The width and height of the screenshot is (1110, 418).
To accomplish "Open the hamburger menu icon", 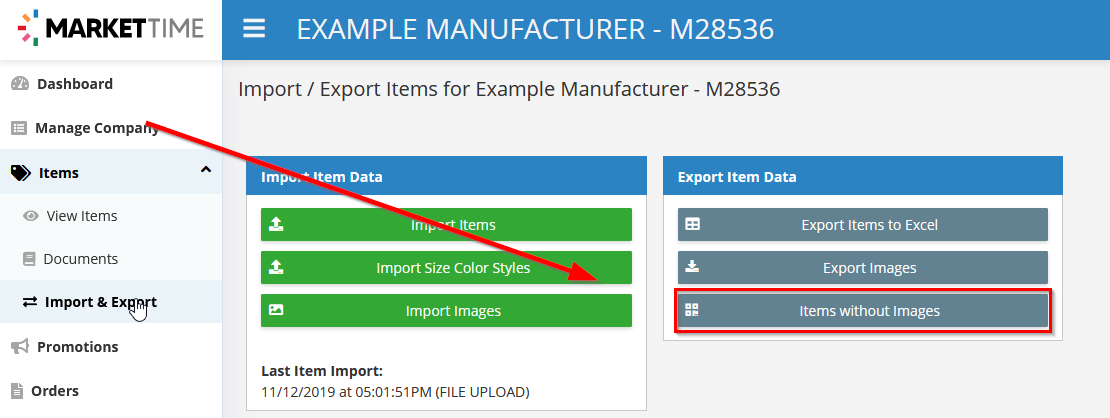I will point(253,29).
